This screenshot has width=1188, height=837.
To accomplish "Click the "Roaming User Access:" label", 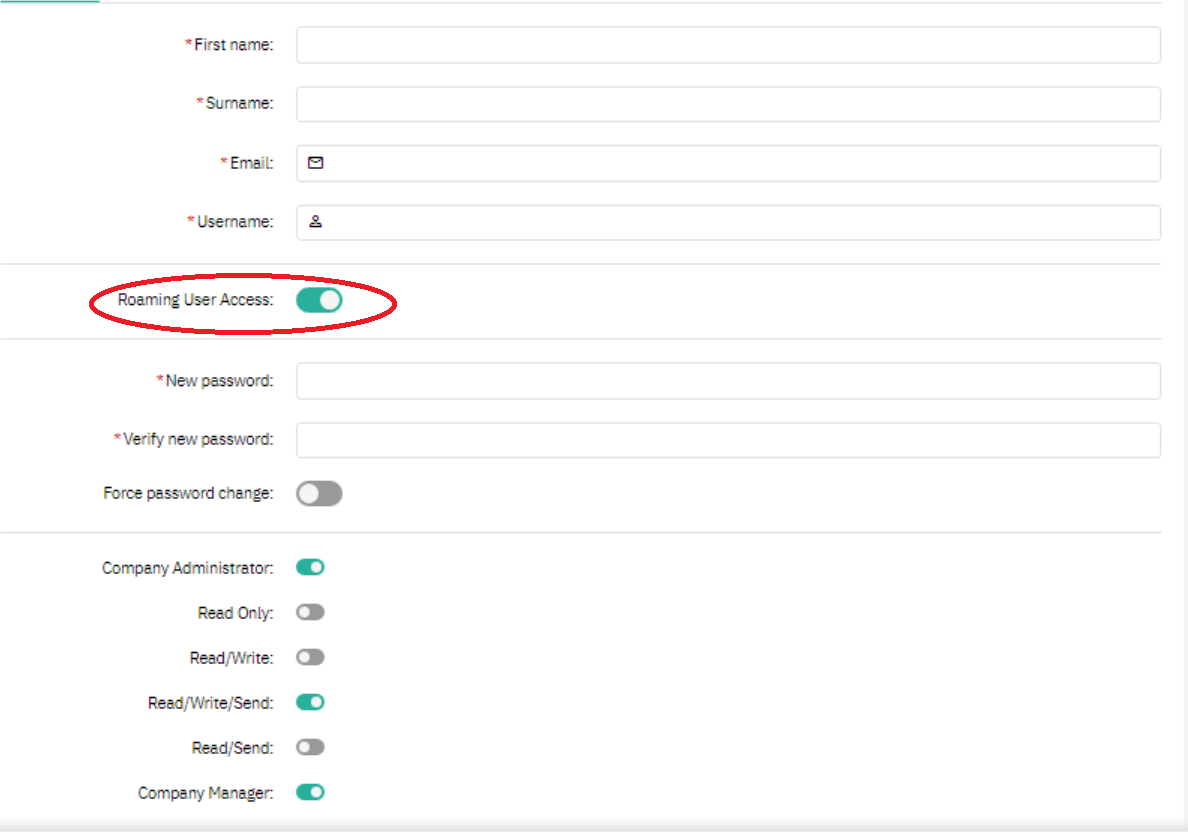I will [x=195, y=300].
